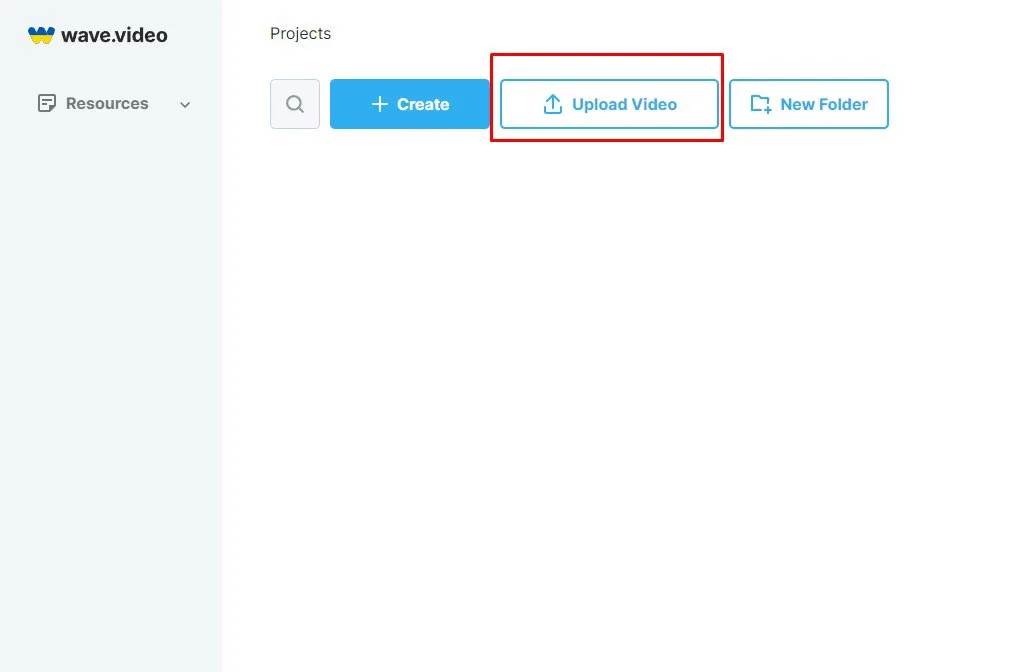Expand the Resources chevron arrow
Image resolution: width=1014 pixels, height=672 pixels.
[x=185, y=104]
